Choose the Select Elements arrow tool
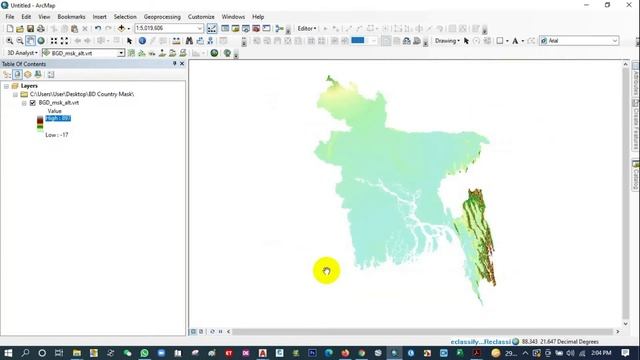The image size is (640, 360). [x=129, y=41]
